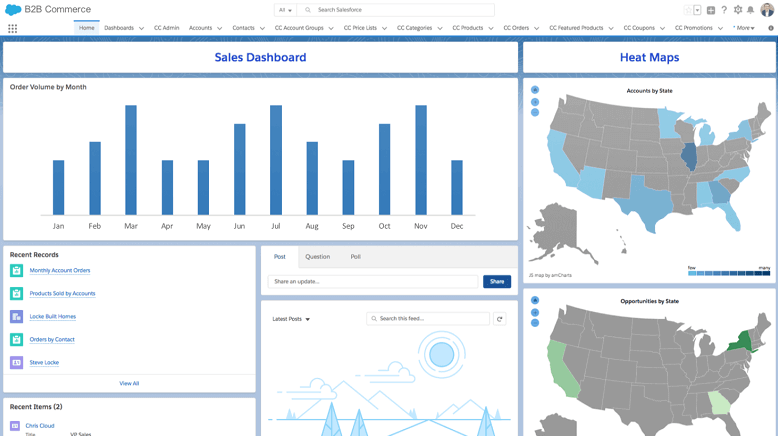The height and width of the screenshot is (436, 778).
Task: Open Chris Cloud recent item link
Action: tap(40, 426)
